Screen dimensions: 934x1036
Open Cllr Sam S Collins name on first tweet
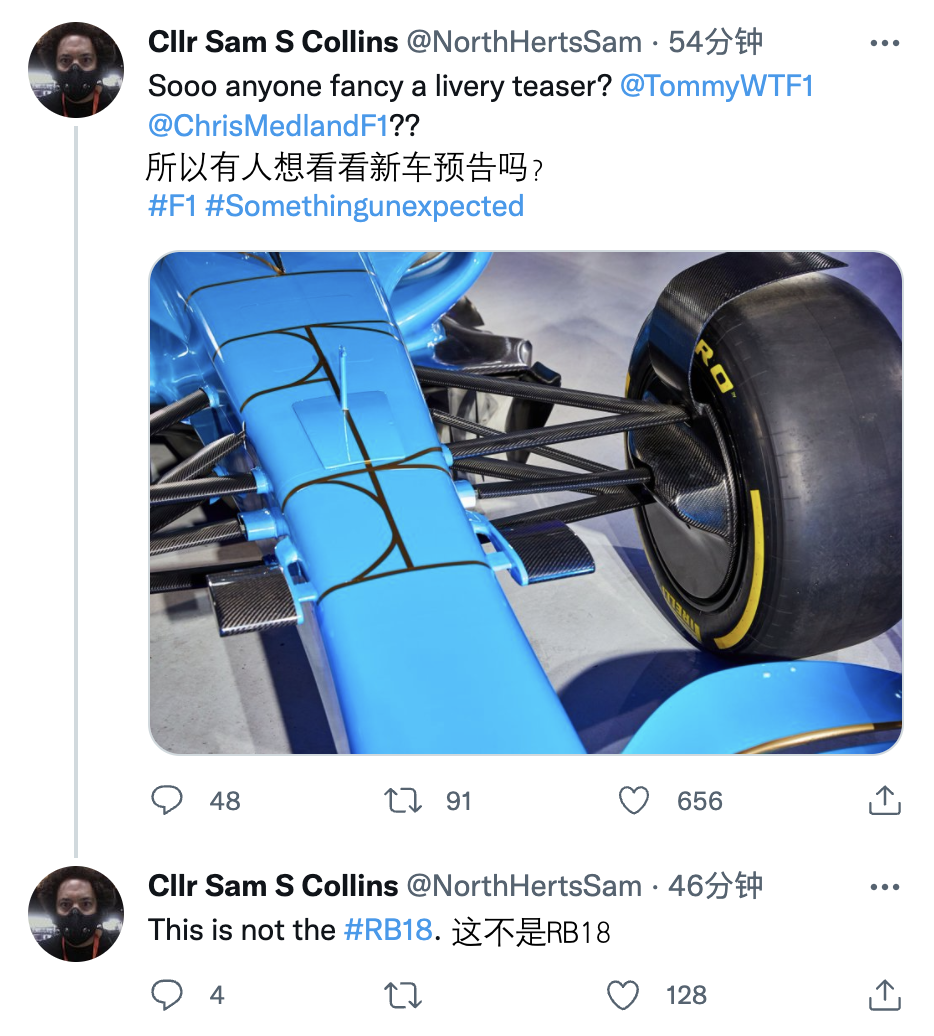tap(273, 42)
